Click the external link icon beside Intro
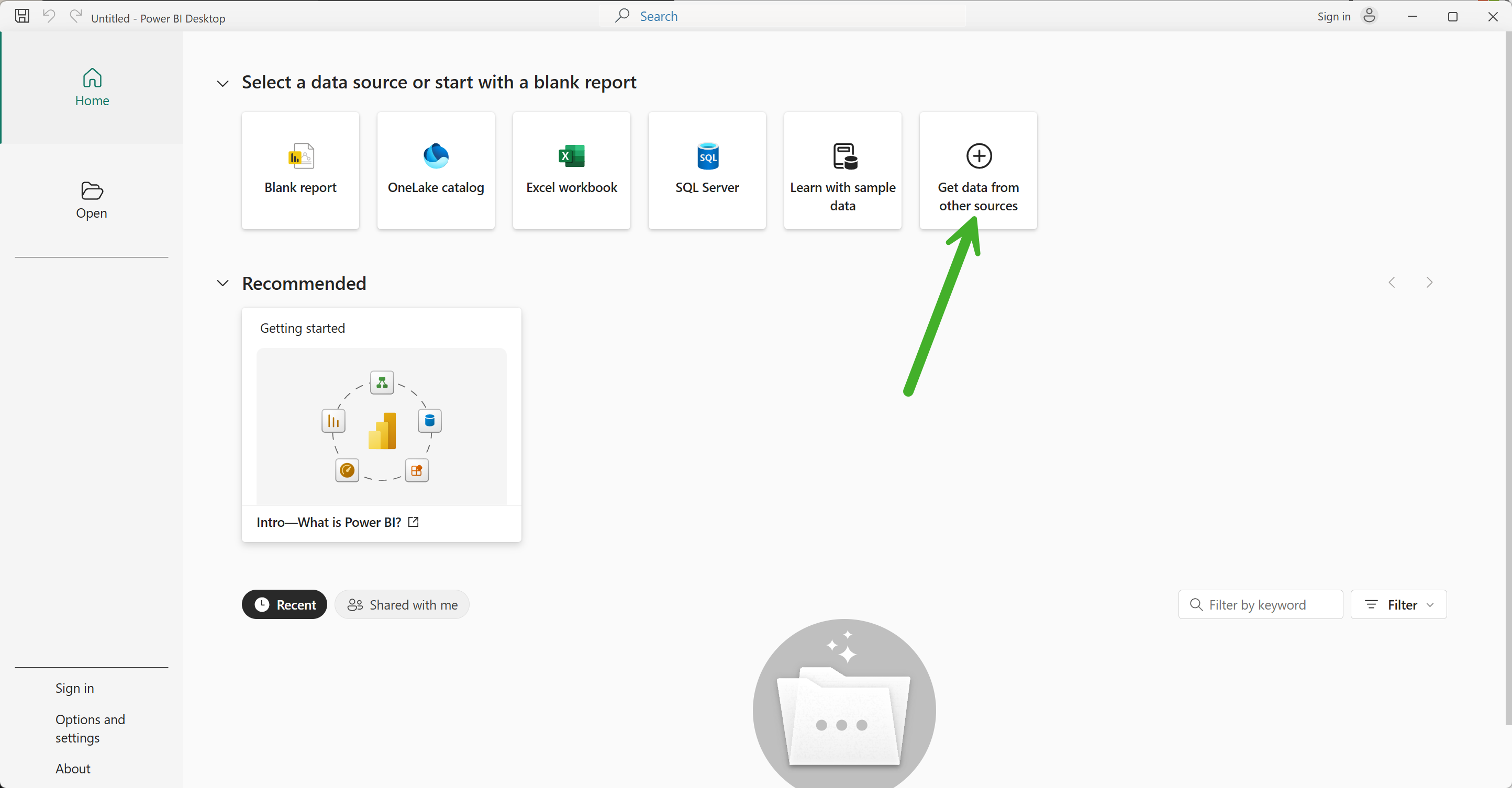This screenshot has height=788, width=1512. pyautogui.click(x=413, y=522)
